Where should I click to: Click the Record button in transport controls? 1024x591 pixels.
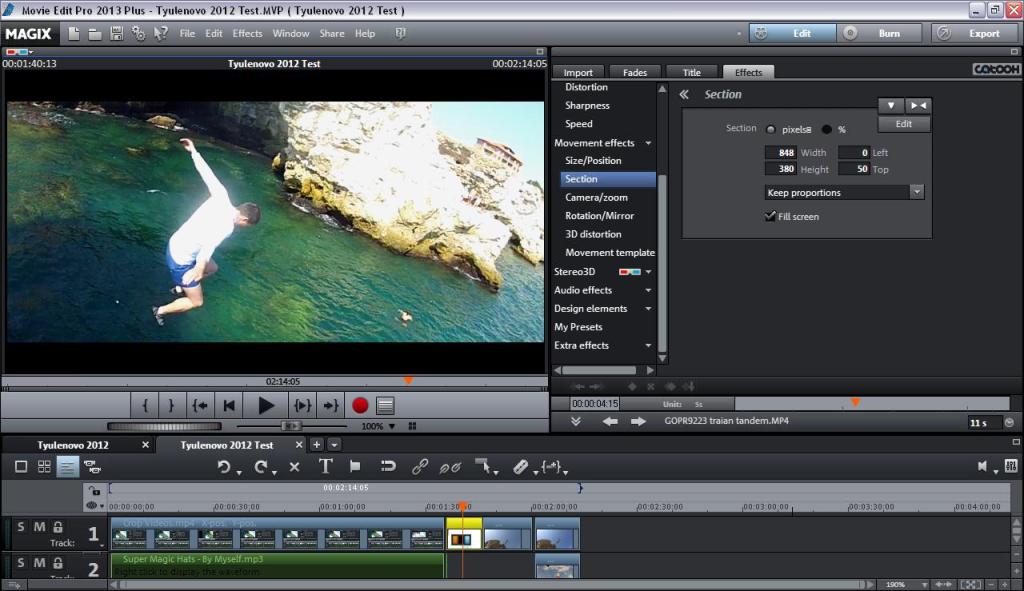coord(360,405)
